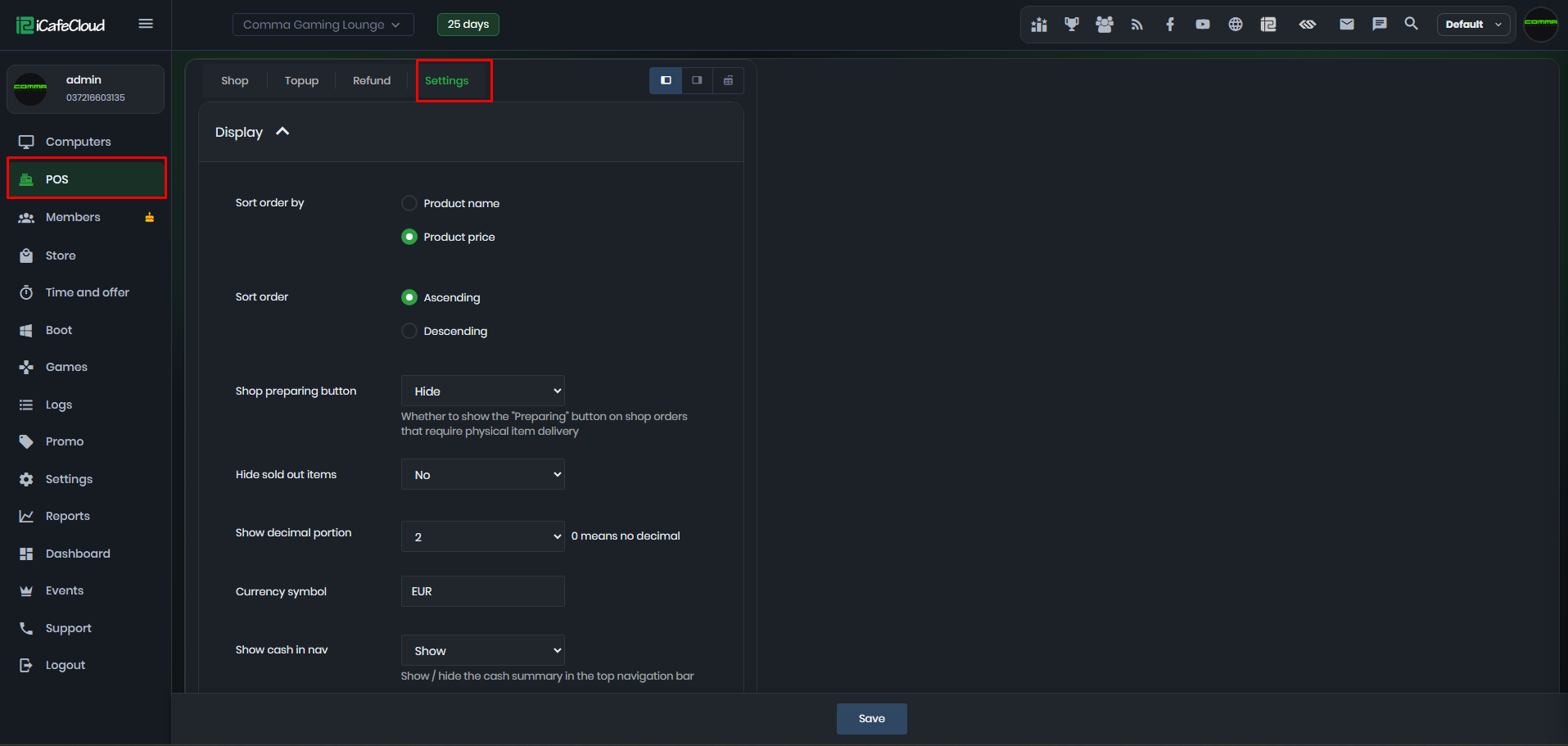This screenshot has width=1568, height=746.
Task: Switch to cash register layout view
Action: pos(728,80)
